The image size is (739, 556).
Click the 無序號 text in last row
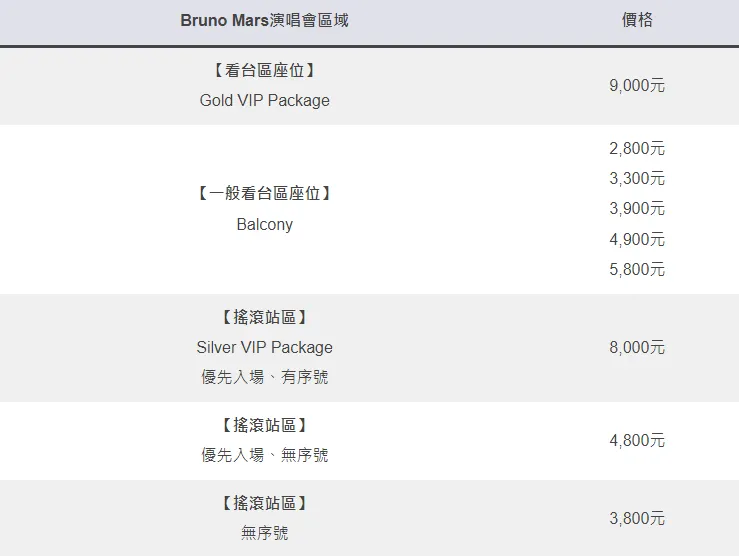264,533
